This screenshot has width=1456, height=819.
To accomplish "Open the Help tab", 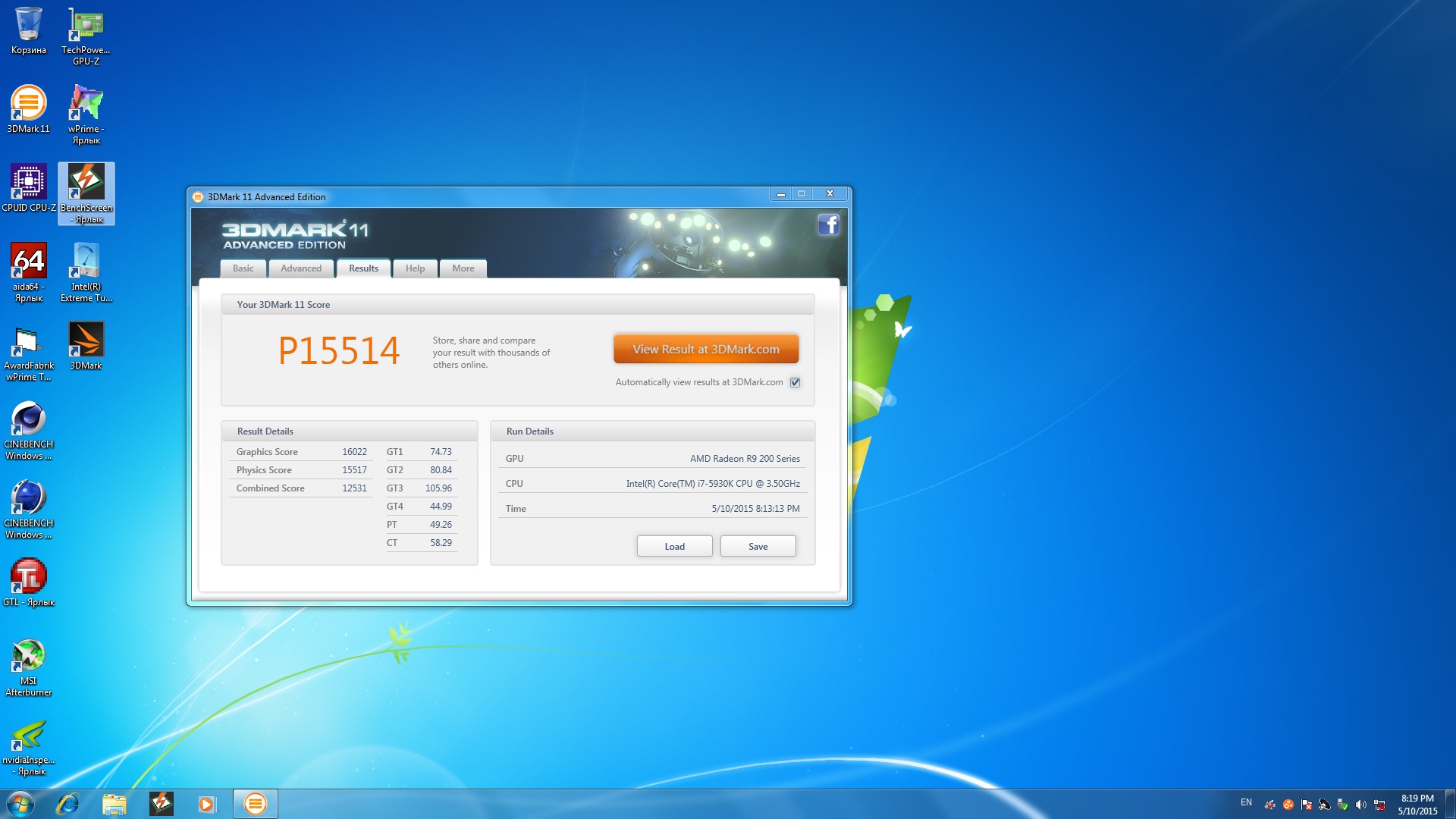I will coord(415,268).
